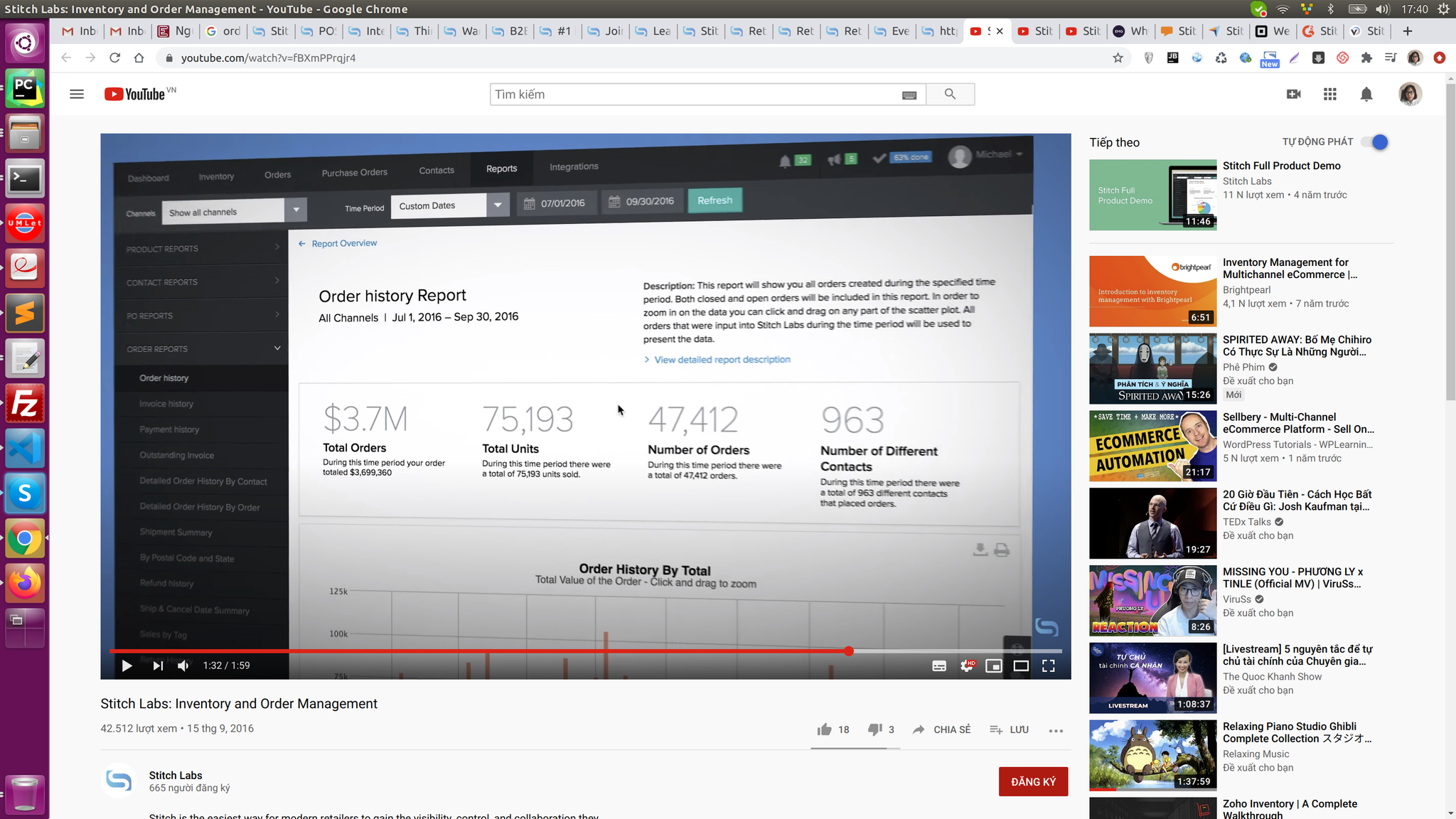Open notifications bell
The image size is (1456, 819).
[1366, 94]
